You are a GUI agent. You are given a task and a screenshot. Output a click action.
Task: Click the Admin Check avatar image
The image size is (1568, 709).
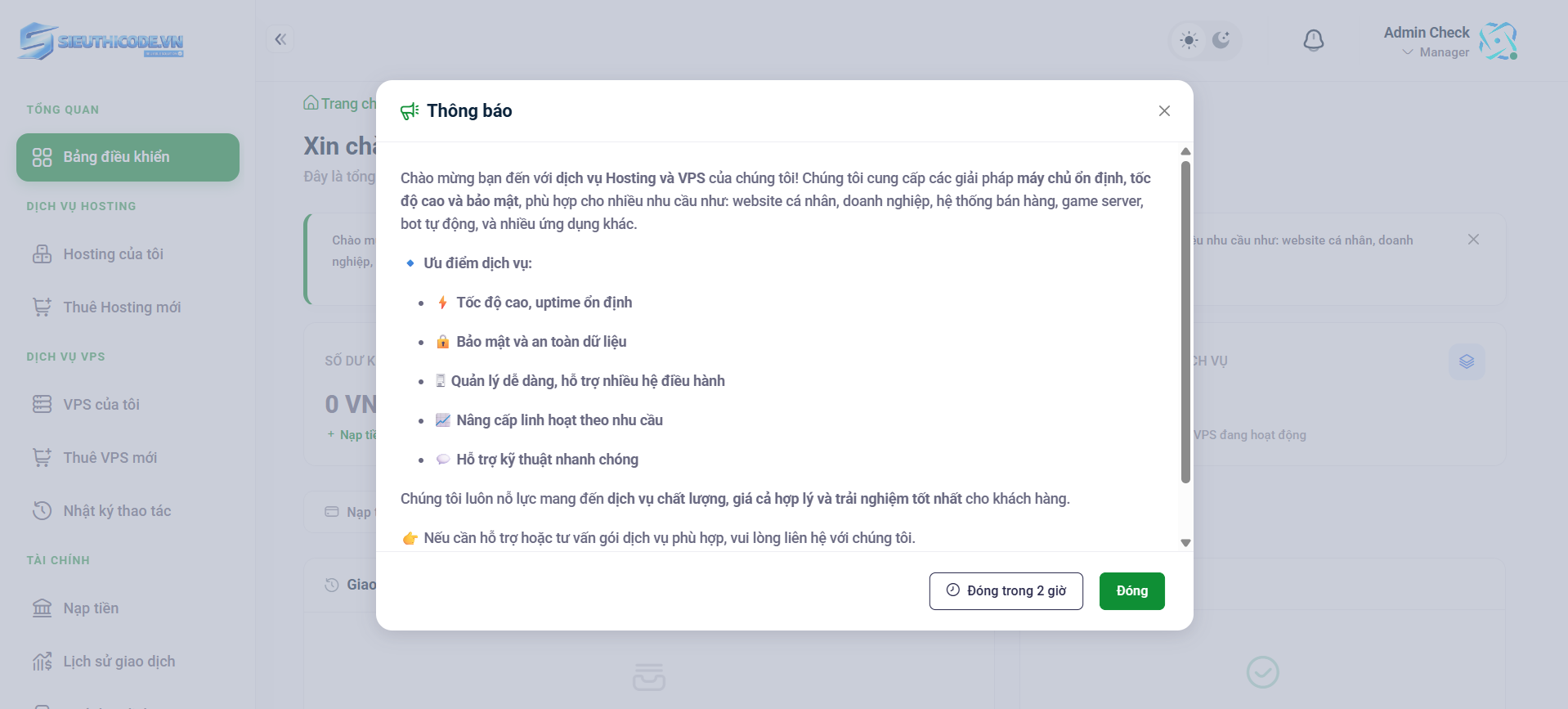coord(1498,41)
